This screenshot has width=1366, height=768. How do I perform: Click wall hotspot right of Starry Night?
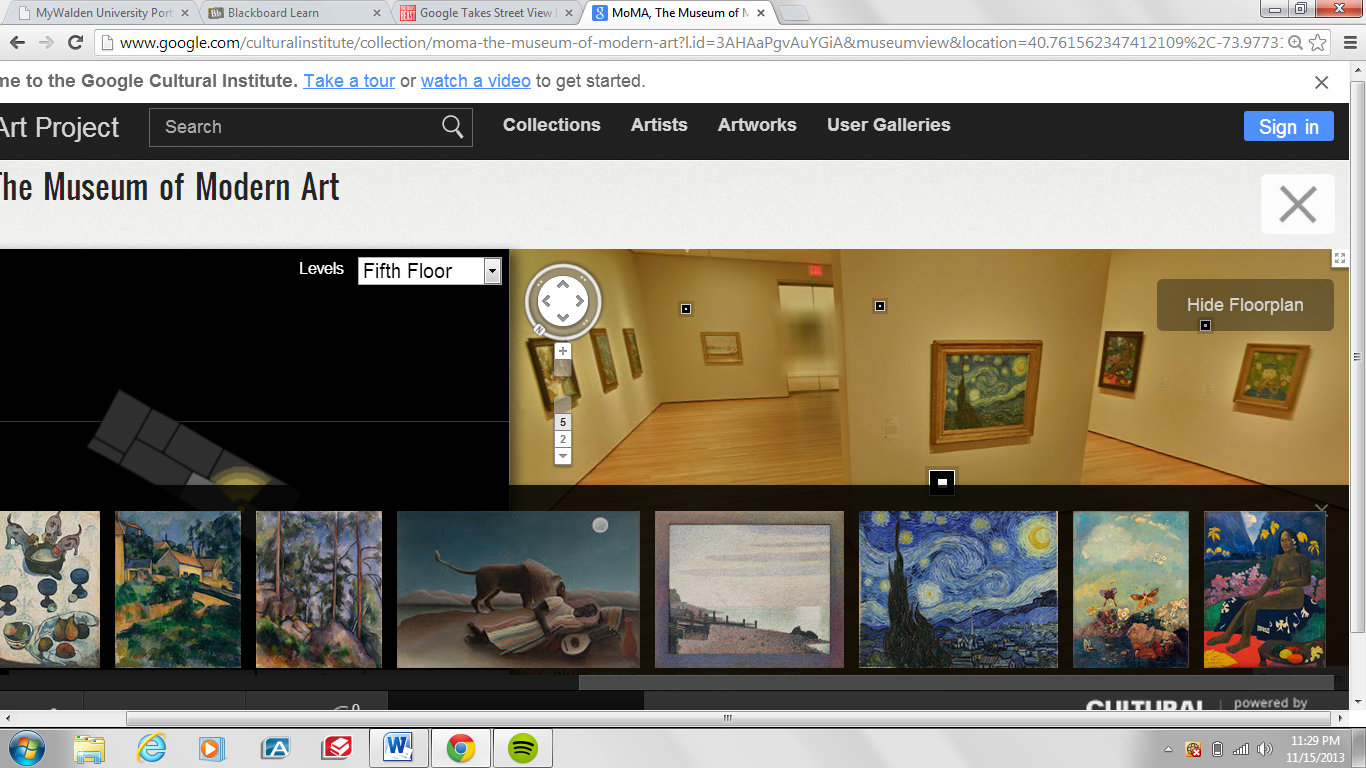1205,325
